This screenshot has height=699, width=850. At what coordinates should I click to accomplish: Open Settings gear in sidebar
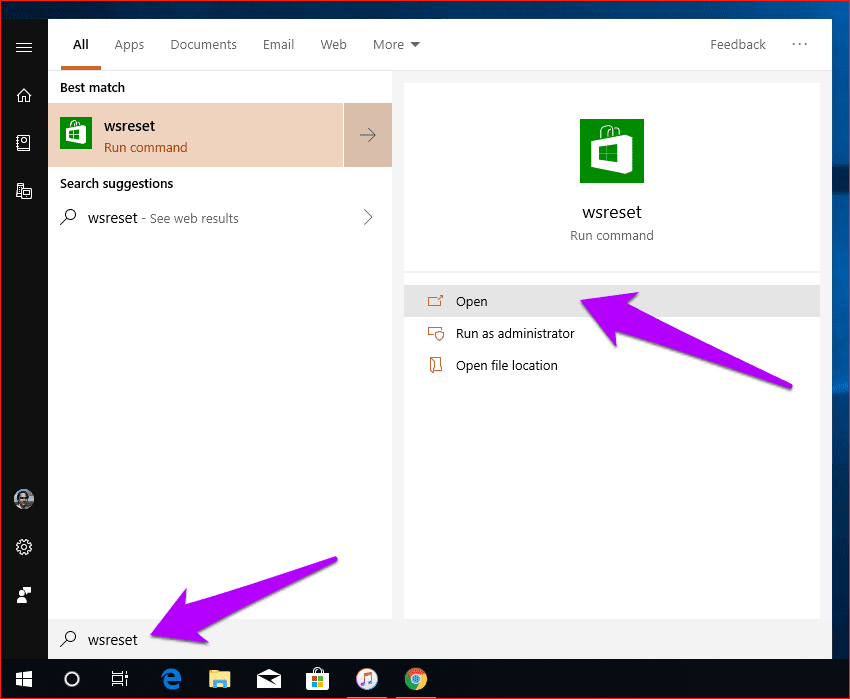(24, 547)
